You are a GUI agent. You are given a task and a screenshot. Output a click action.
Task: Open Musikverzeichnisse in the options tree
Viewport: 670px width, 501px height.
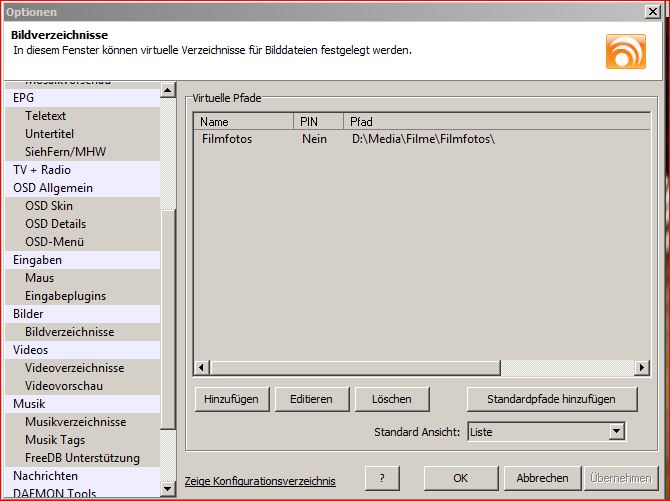(76, 422)
